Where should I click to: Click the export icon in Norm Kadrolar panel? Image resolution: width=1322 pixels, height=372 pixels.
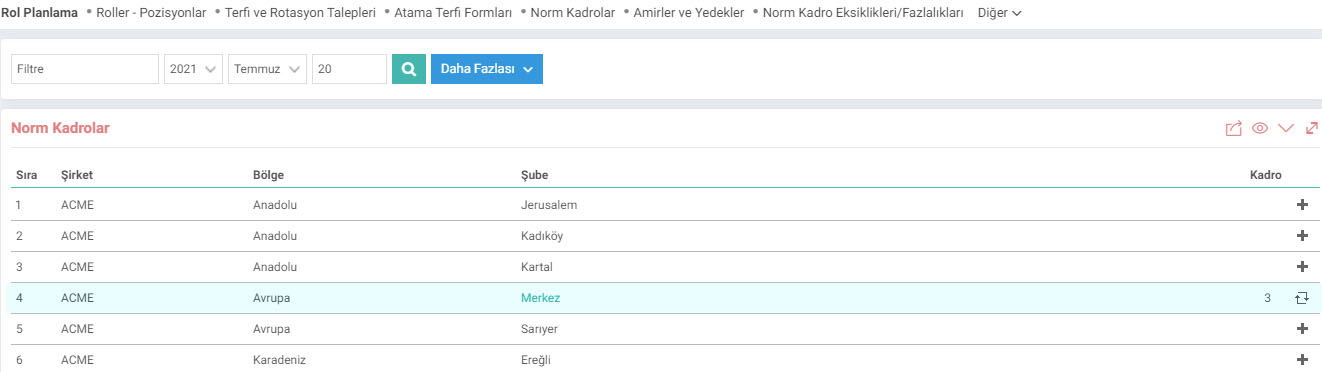click(1234, 128)
